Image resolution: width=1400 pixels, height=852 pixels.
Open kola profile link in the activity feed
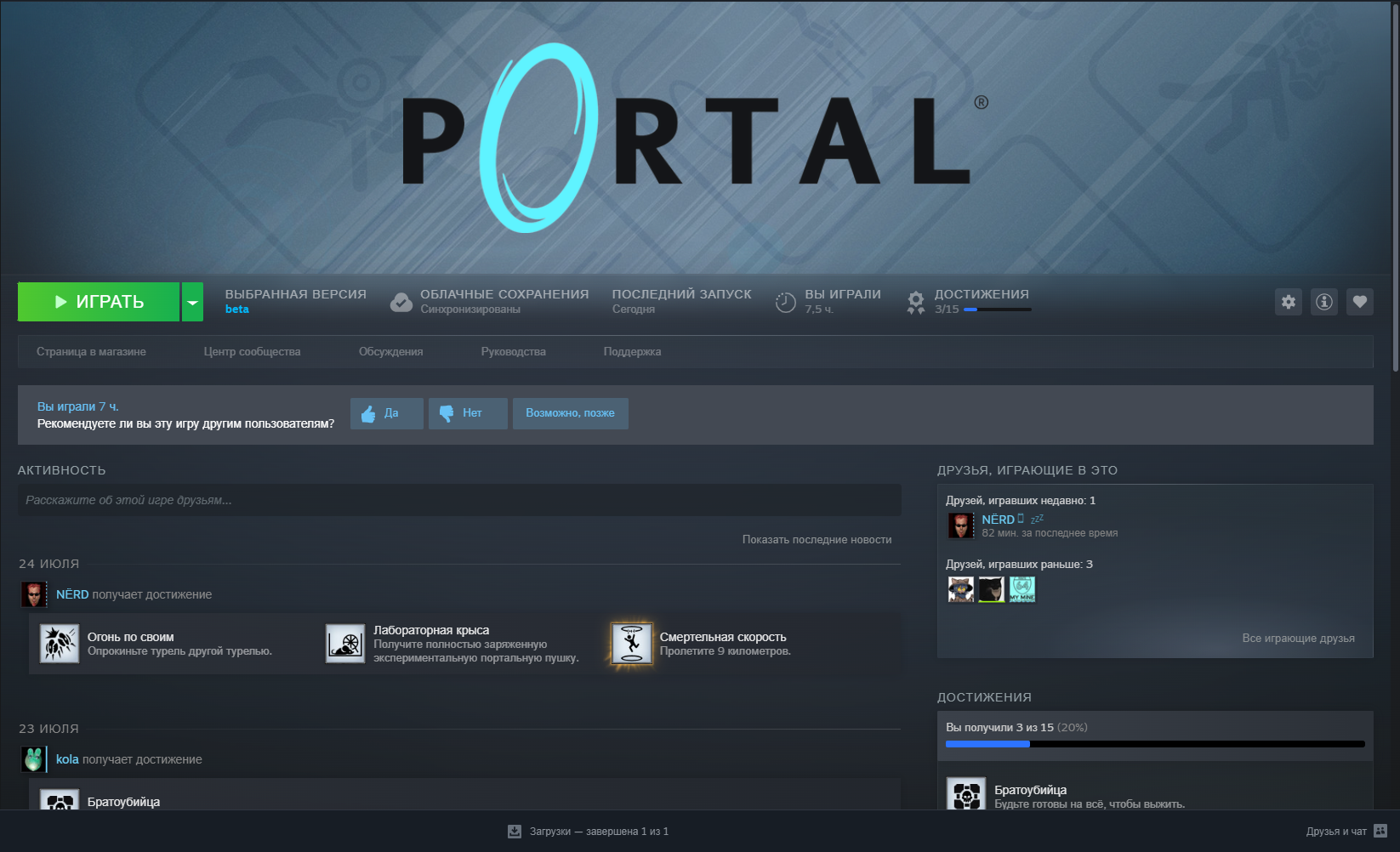coord(67,759)
